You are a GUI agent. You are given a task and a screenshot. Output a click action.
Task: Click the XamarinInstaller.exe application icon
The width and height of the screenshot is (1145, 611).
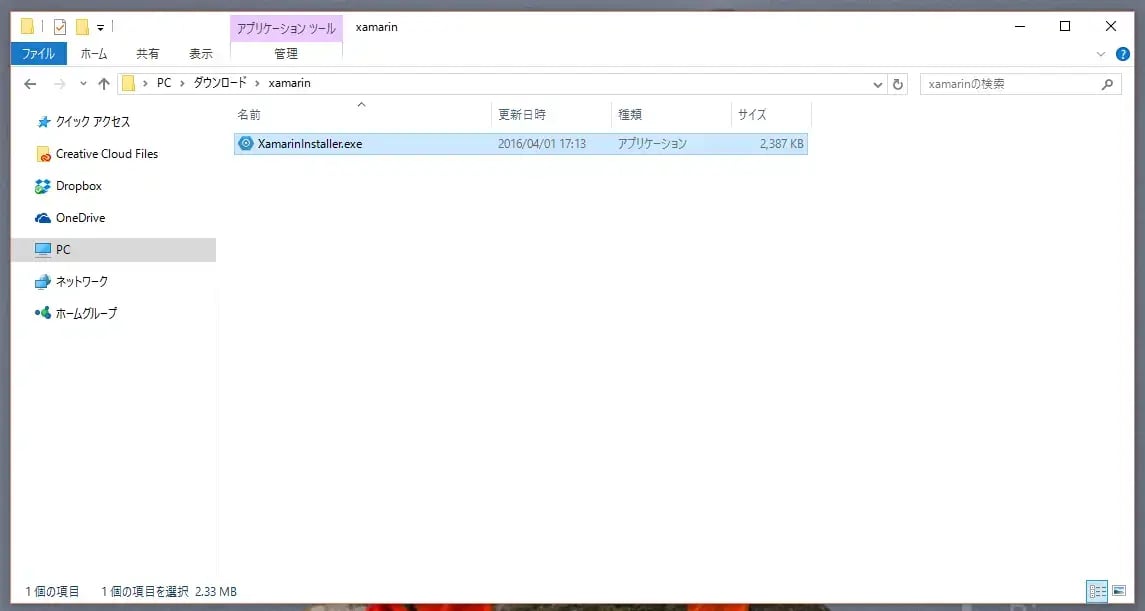pyautogui.click(x=246, y=144)
